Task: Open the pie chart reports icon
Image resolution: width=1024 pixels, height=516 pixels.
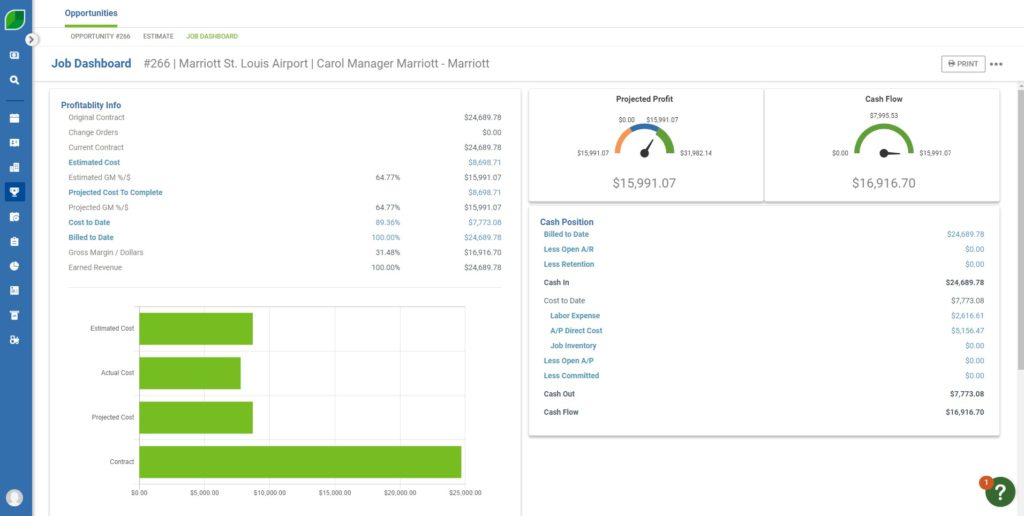Action: pos(15,266)
